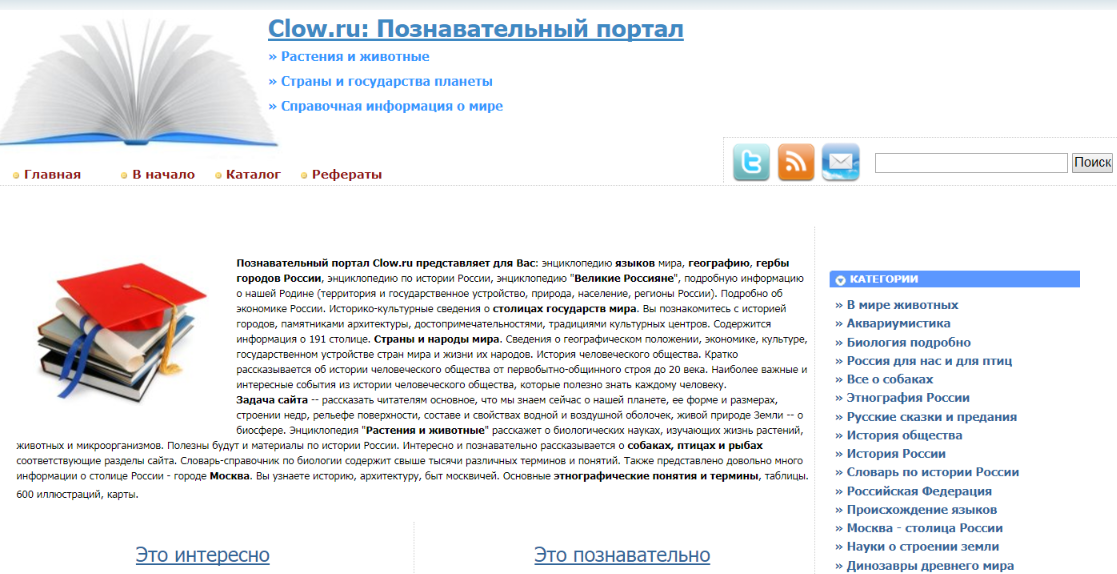This screenshot has width=1117, height=574.
Task: Focus the site search input field
Action: coord(971,163)
